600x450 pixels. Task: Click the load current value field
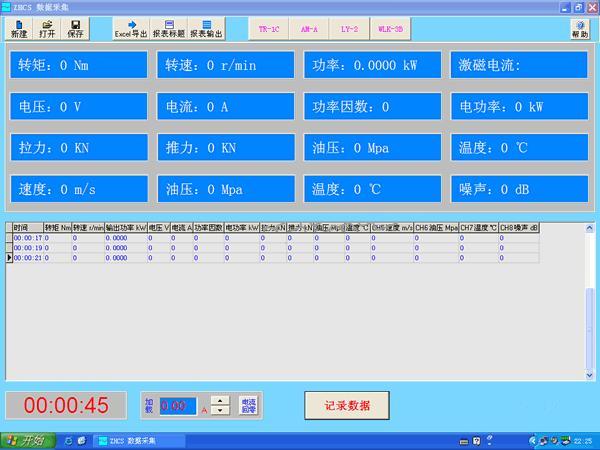(178, 406)
